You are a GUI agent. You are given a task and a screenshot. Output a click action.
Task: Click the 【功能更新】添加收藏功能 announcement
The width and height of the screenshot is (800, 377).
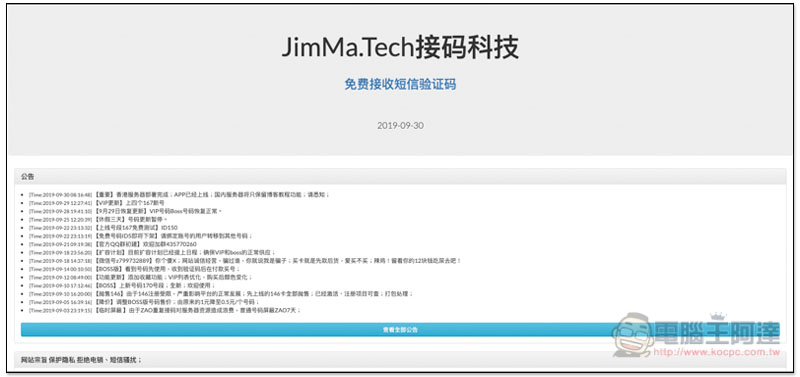(140, 277)
